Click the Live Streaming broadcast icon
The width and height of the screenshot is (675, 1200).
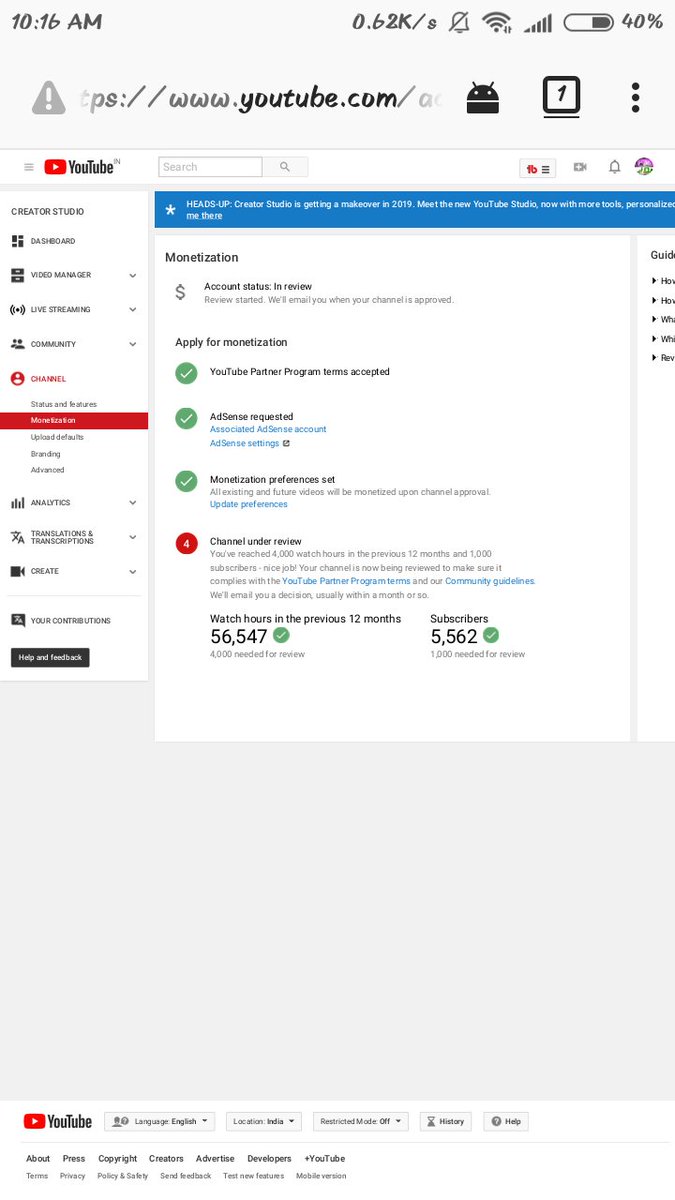tap(17, 310)
